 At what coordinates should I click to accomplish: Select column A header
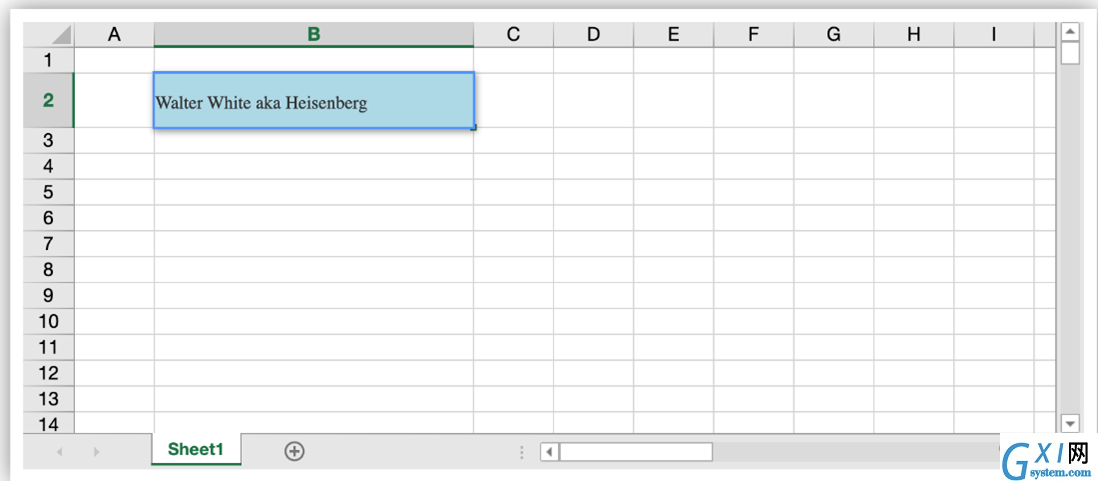pos(114,34)
